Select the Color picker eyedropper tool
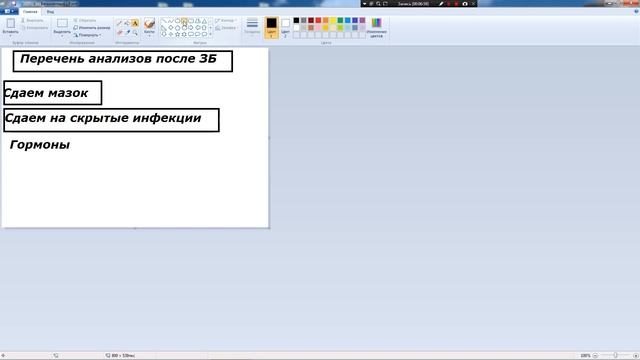This screenshot has width=640, height=360. point(127,32)
